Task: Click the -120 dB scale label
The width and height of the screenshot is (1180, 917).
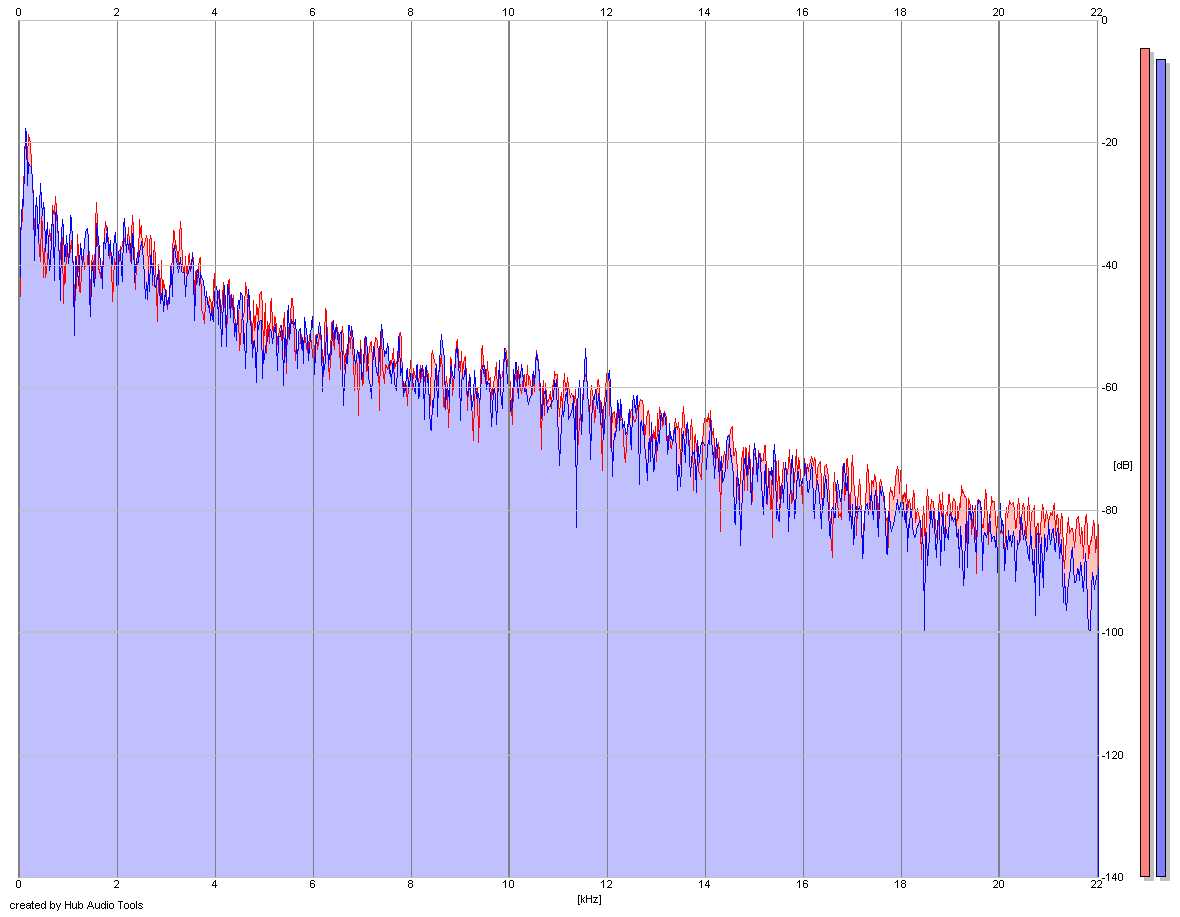Action: pos(1112,755)
